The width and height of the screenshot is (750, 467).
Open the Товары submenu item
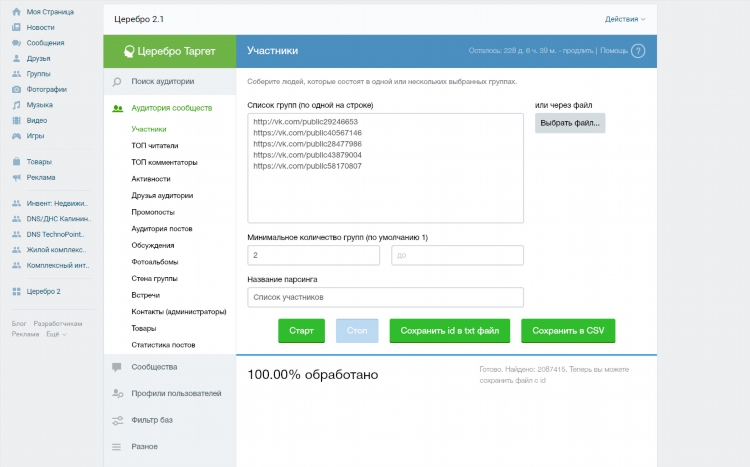click(x=143, y=328)
